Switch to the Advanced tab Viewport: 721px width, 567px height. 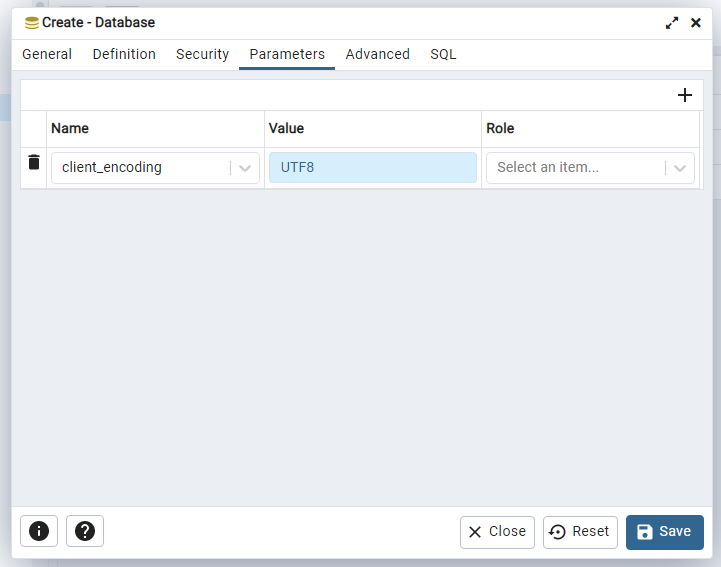click(x=377, y=55)
